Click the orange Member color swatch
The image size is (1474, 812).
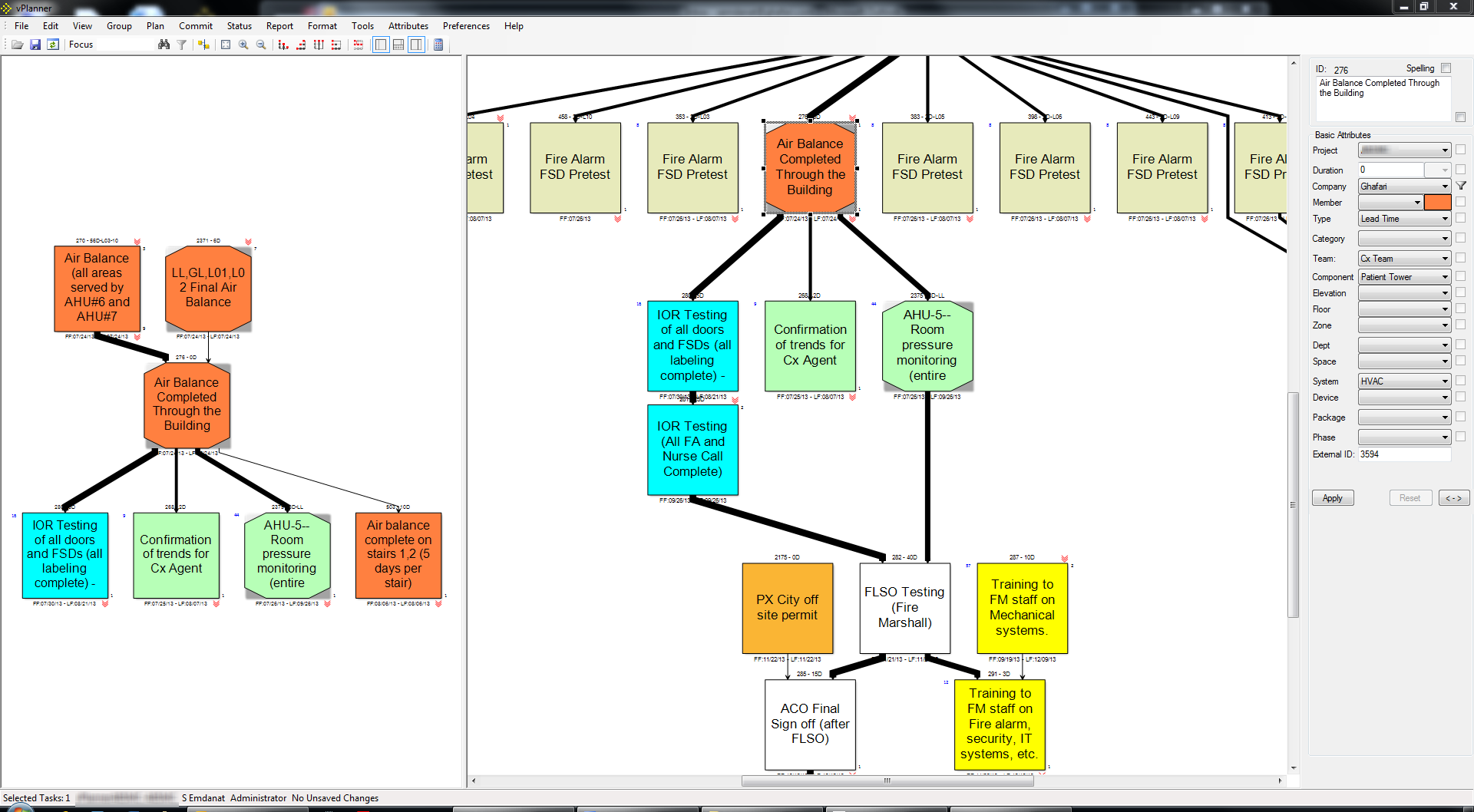click(1438, 203)
